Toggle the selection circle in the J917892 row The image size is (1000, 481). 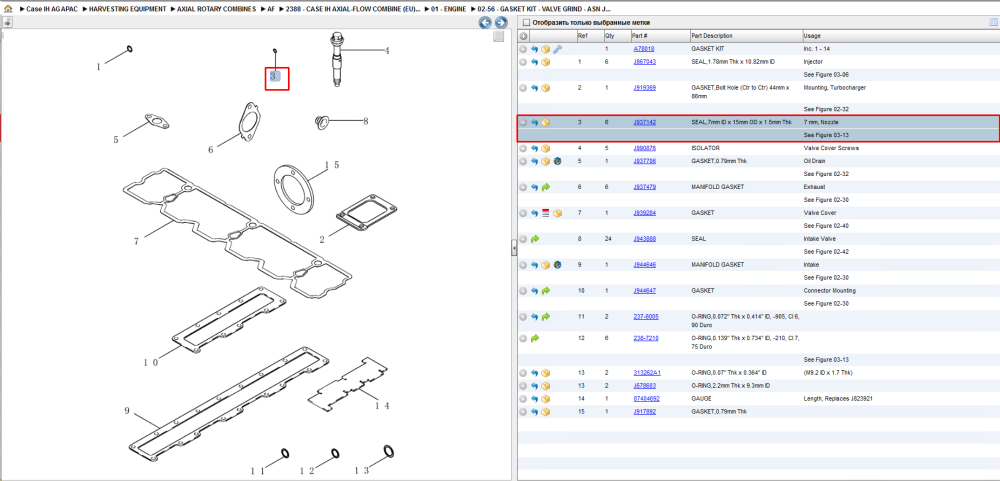pyautogui.click(x=523, y=411)
